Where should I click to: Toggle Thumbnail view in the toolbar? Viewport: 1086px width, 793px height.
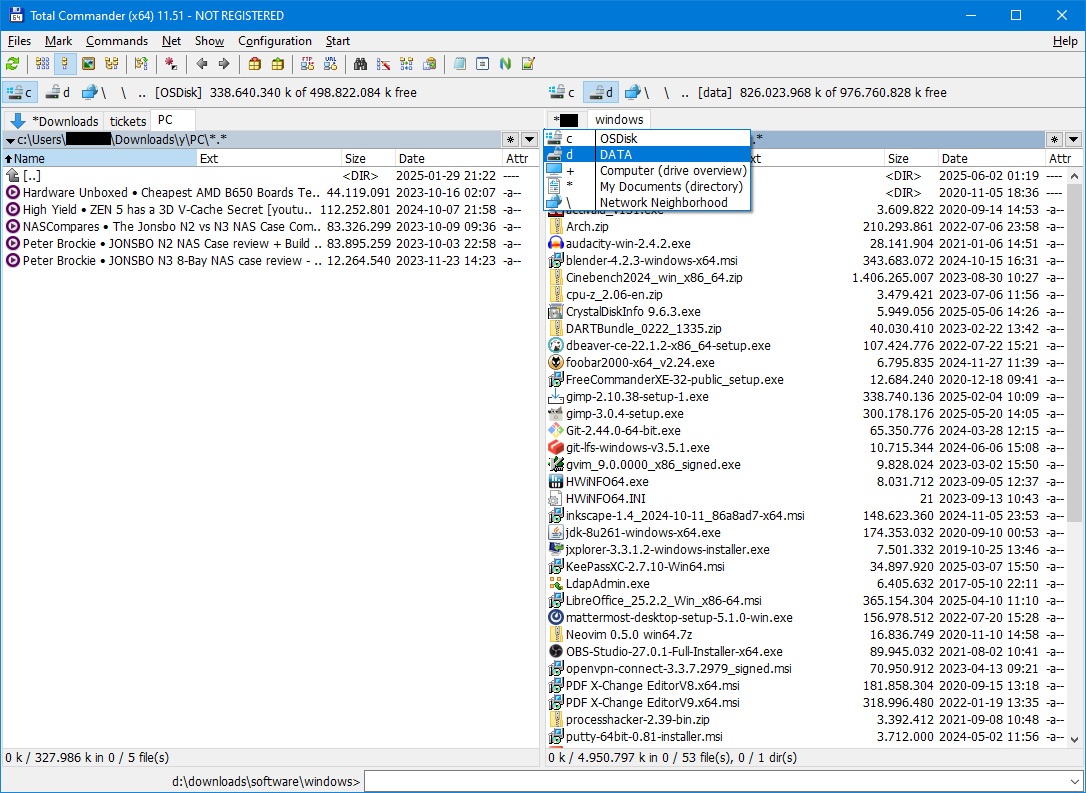point(88,64)
